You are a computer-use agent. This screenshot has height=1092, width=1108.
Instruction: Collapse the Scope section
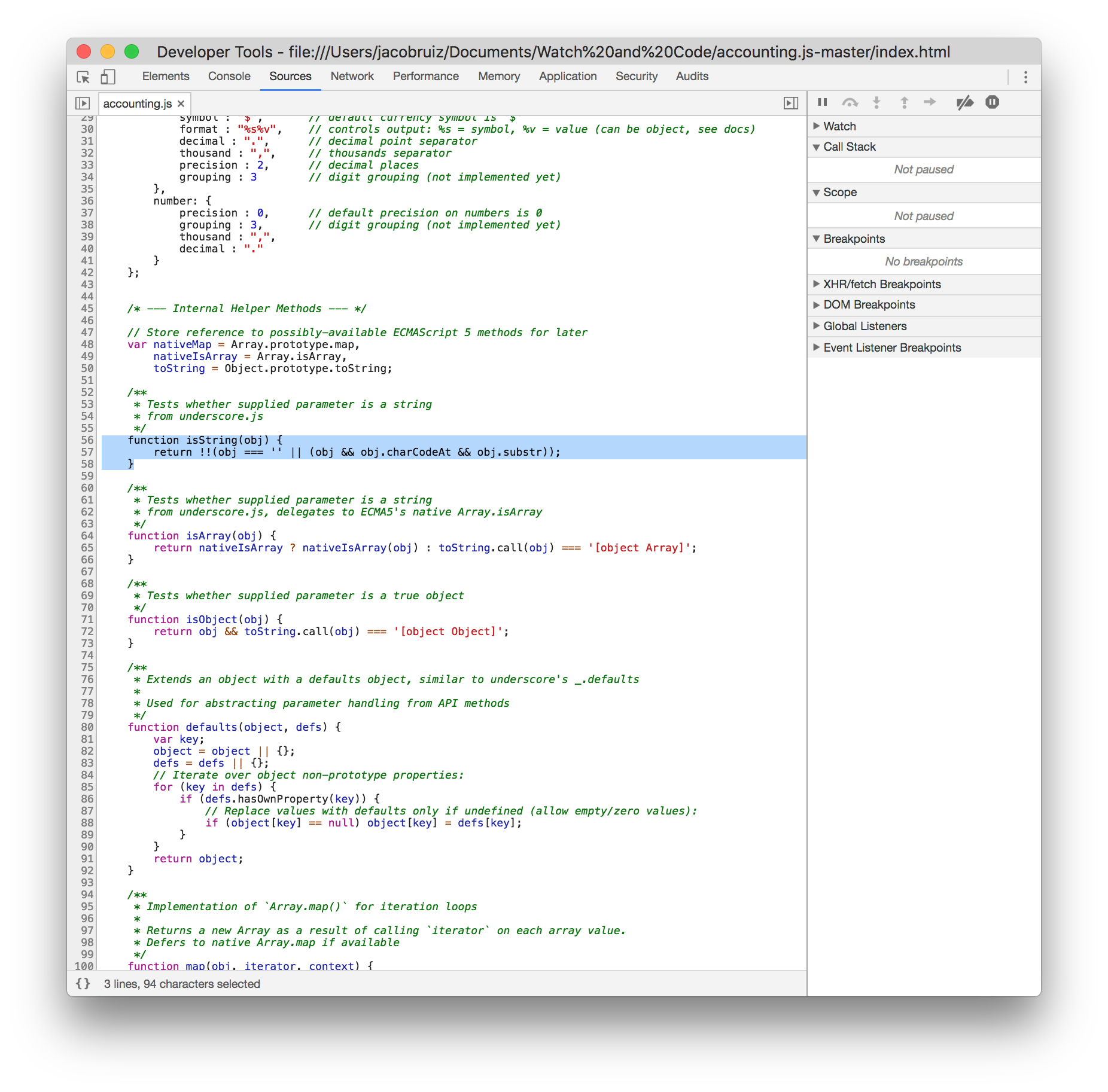click(924, 192)
